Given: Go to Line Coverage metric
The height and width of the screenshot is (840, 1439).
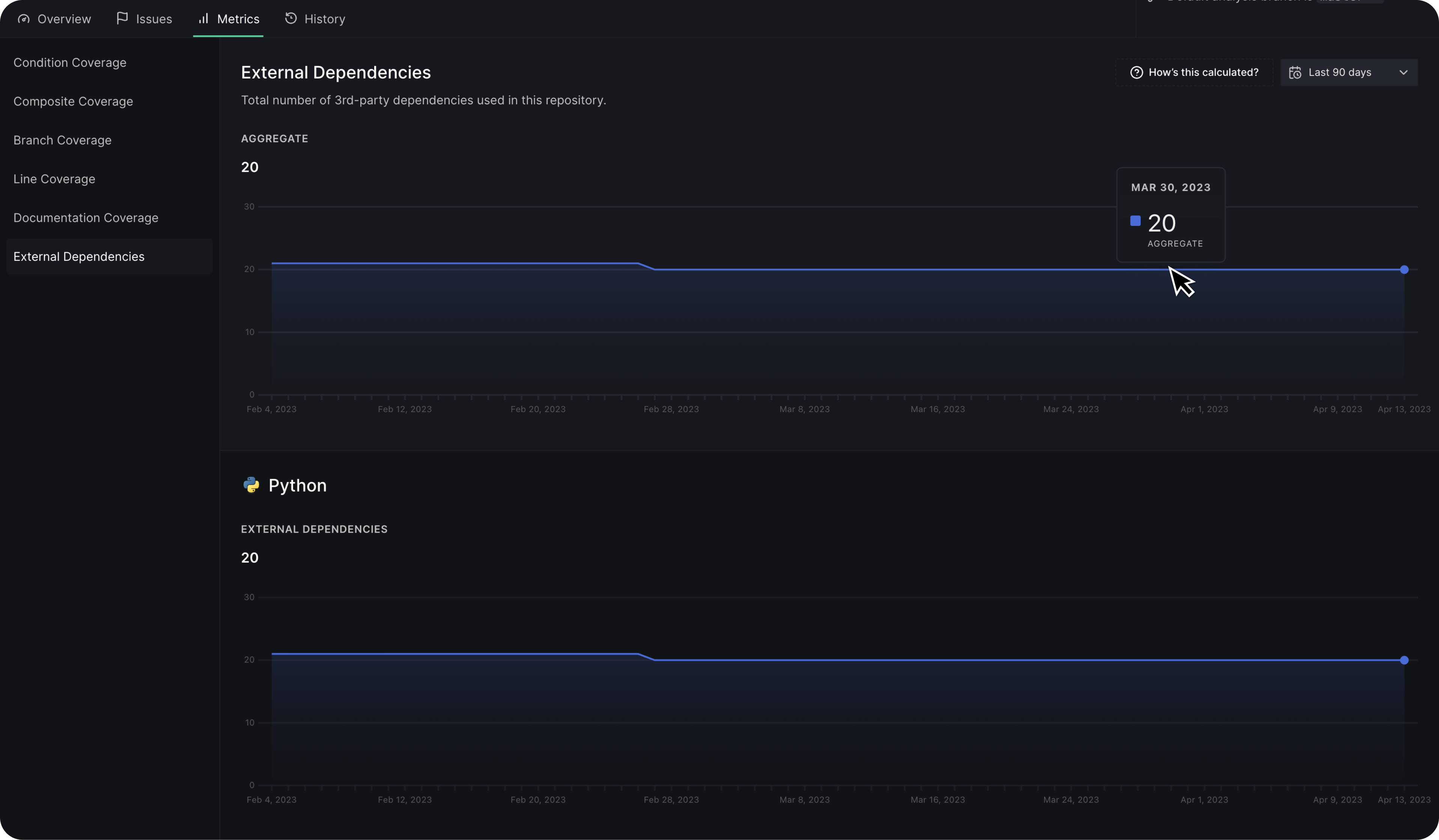Looking at the screenshot, I should pyautogui.click(x=54, y=179).
